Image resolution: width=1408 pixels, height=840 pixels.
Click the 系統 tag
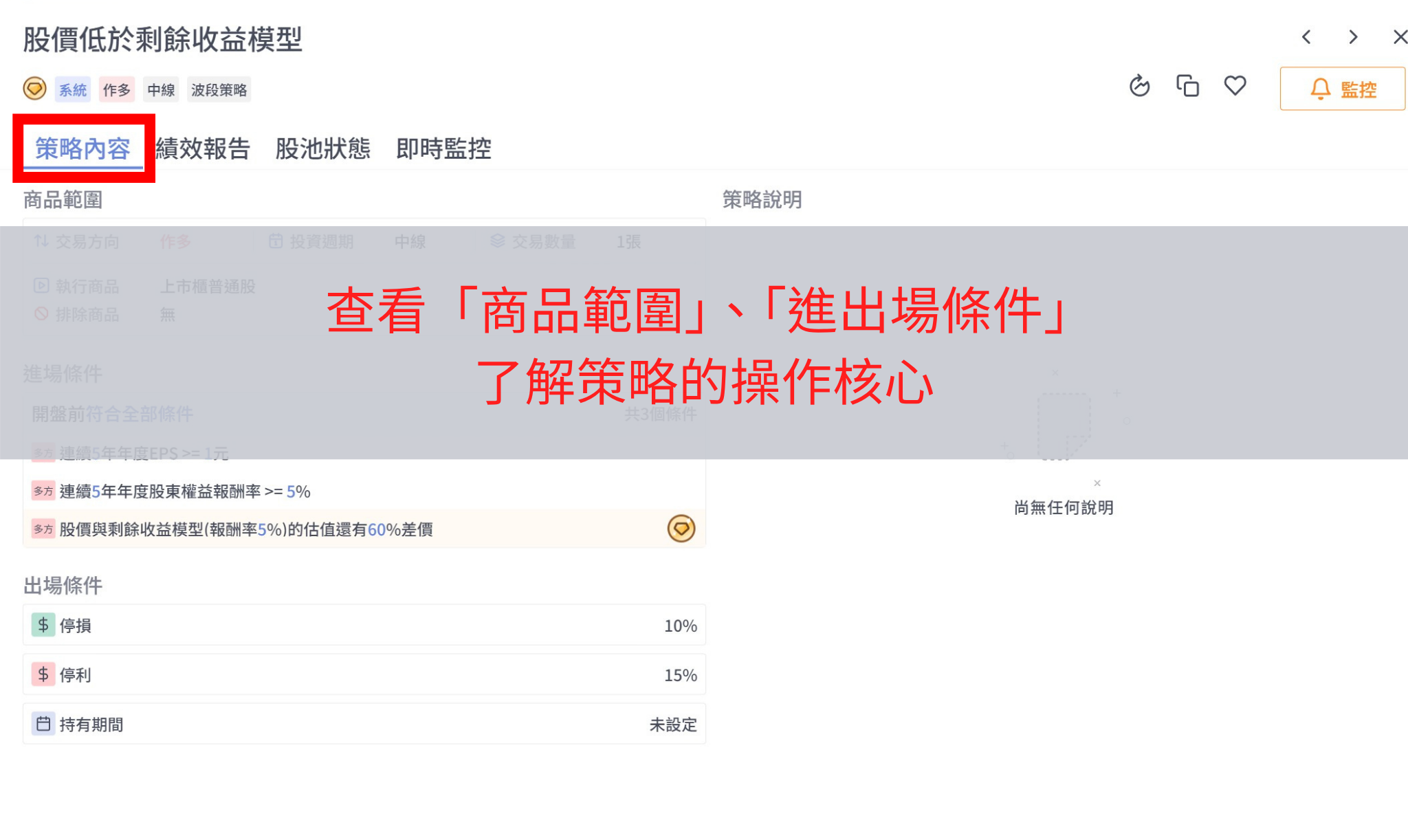click(72, 89)
